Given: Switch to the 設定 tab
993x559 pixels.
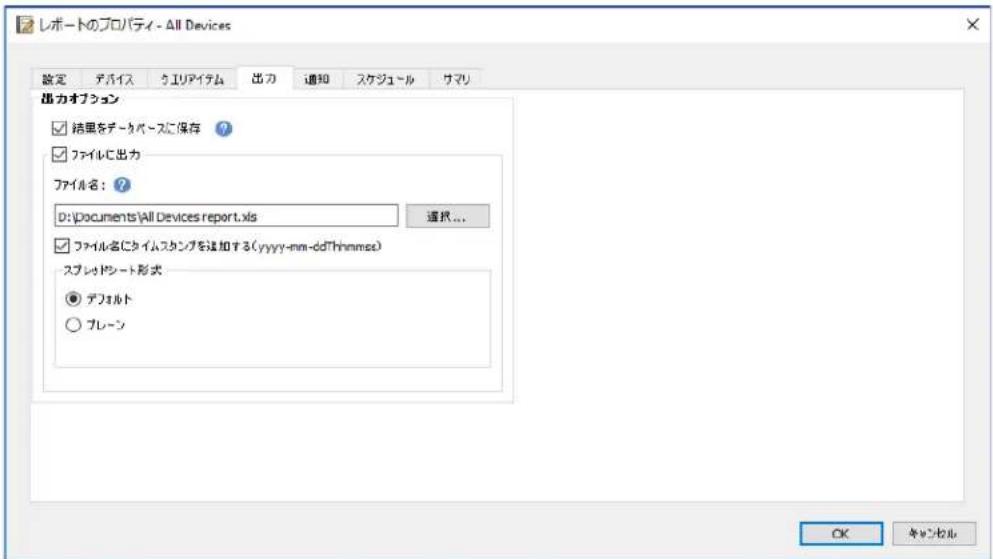Looking at the screenshot, I should click(x=54, y=79).
